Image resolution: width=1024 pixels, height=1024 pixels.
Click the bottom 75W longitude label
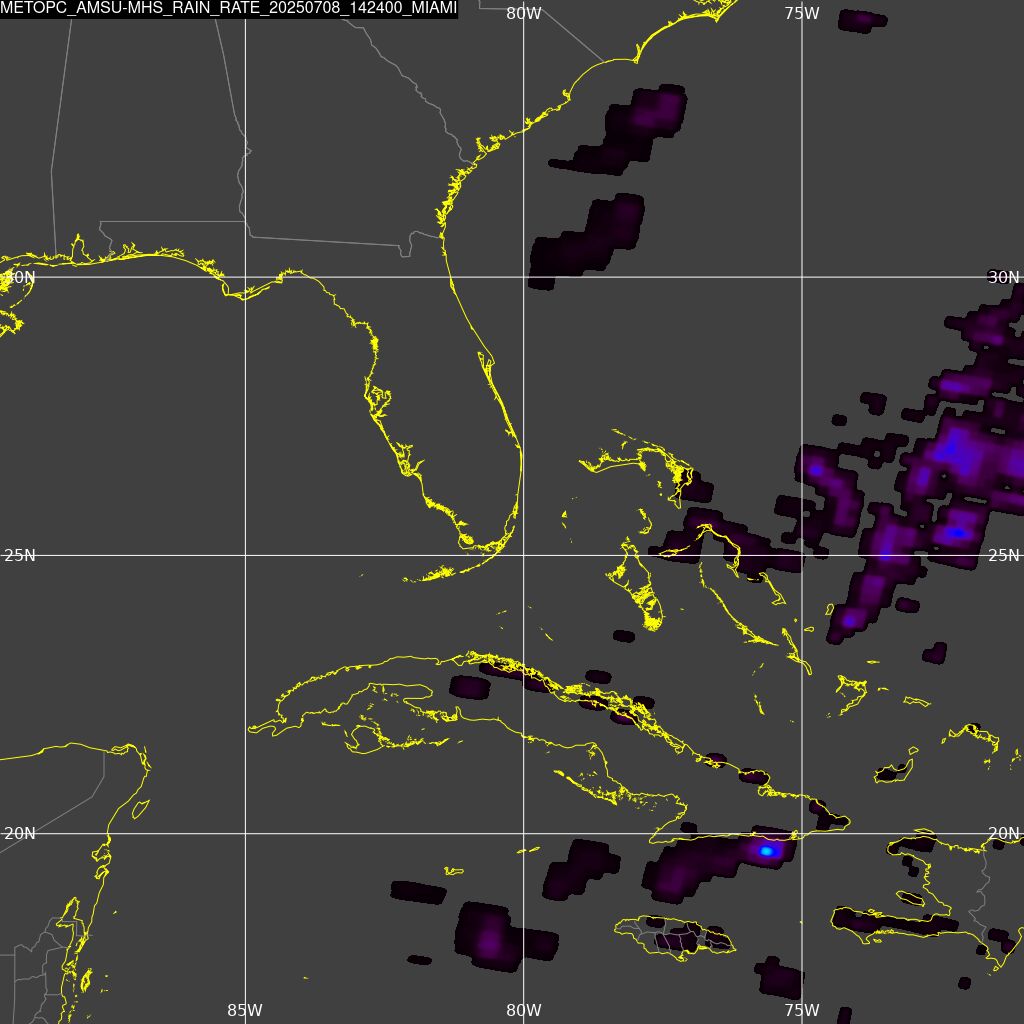(x=802, y=1010)
